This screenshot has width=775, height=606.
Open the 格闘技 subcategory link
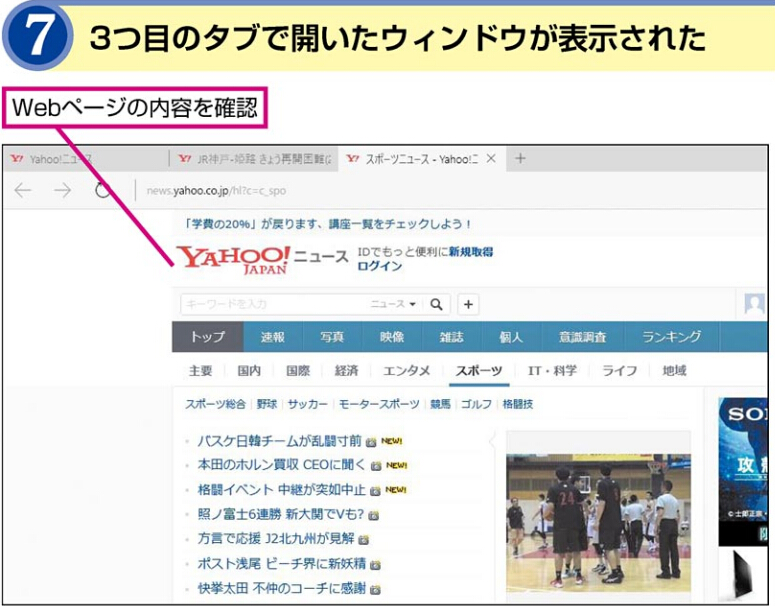point(517,404)
